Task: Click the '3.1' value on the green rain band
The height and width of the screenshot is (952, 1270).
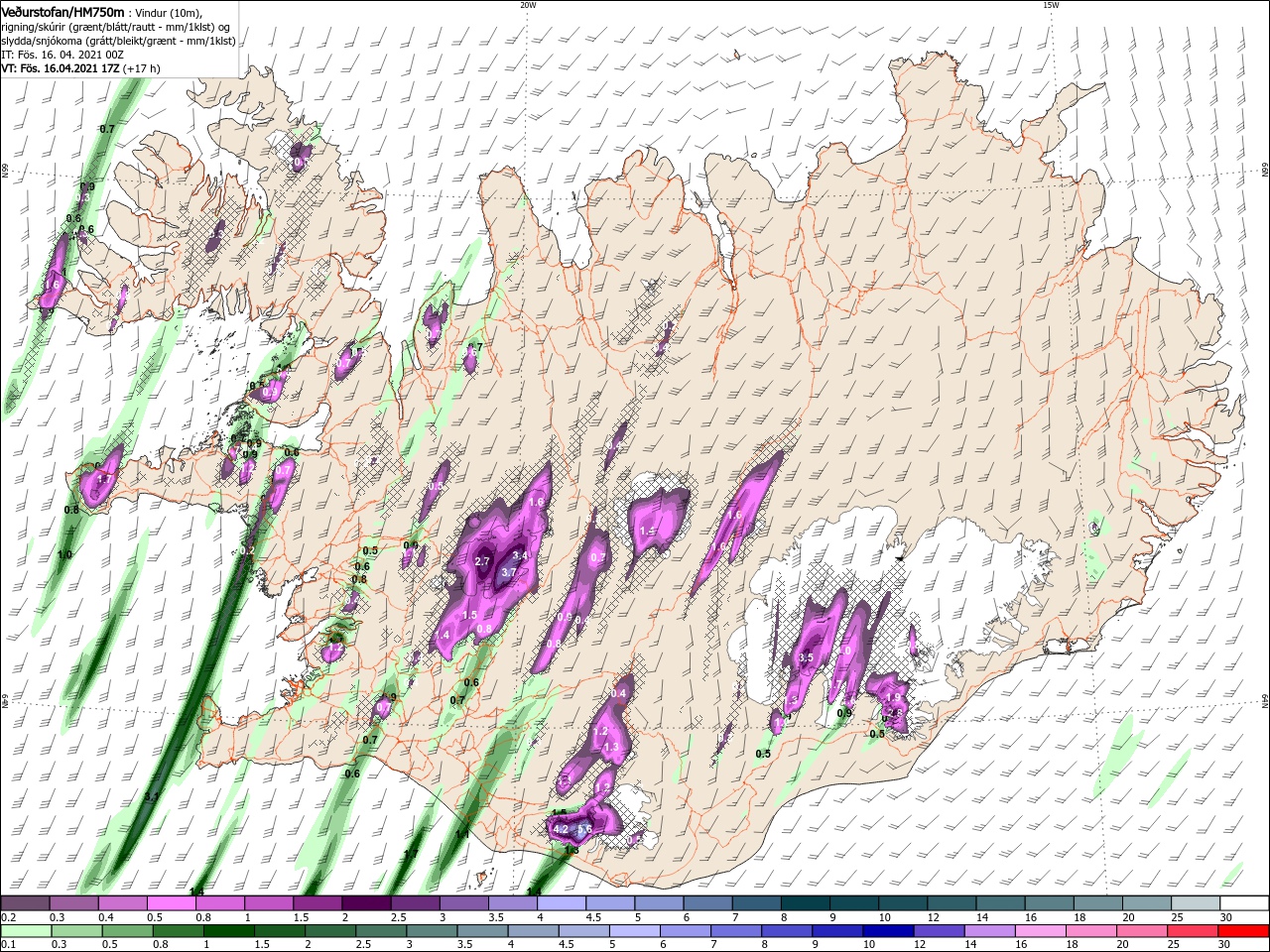Action: click(x=152, y=796)
